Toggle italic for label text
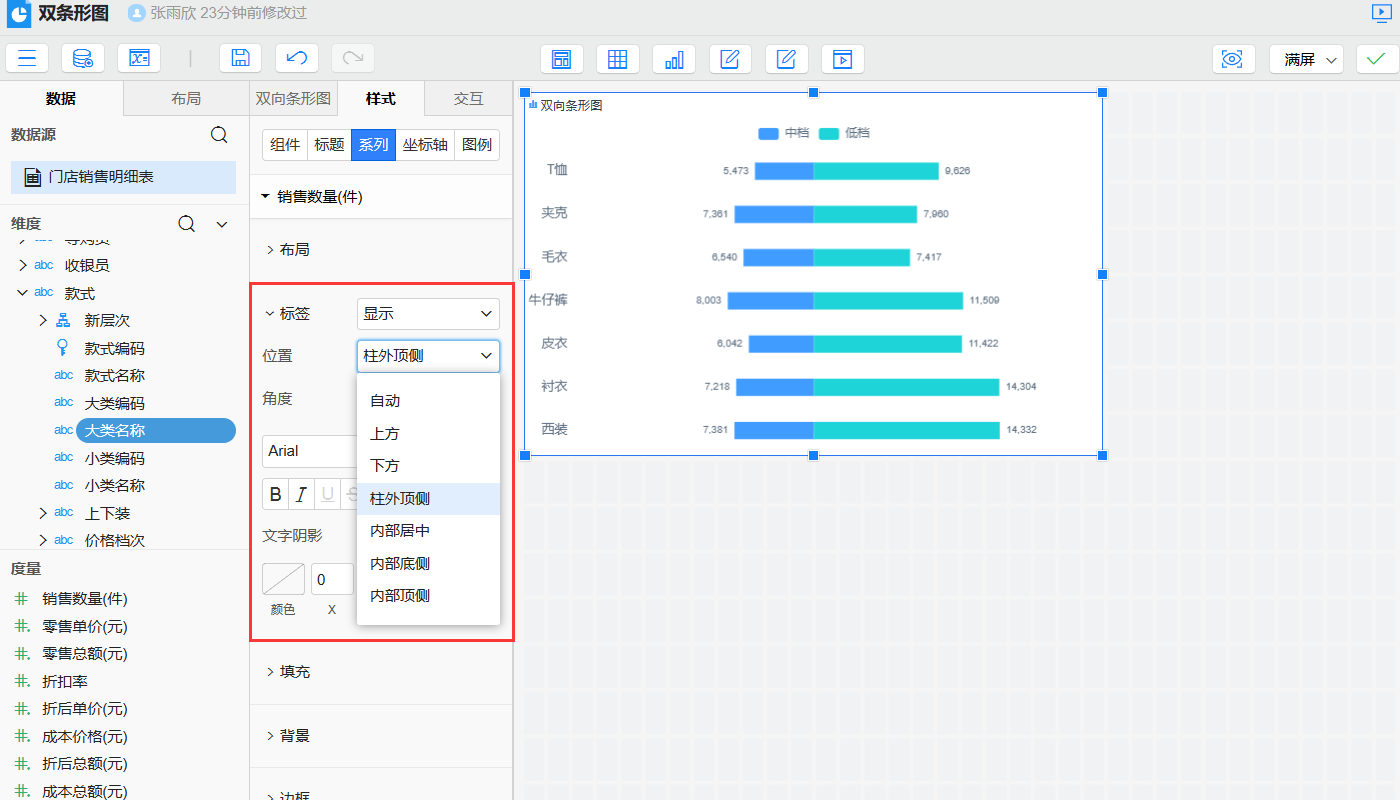 tap(301, 495)
